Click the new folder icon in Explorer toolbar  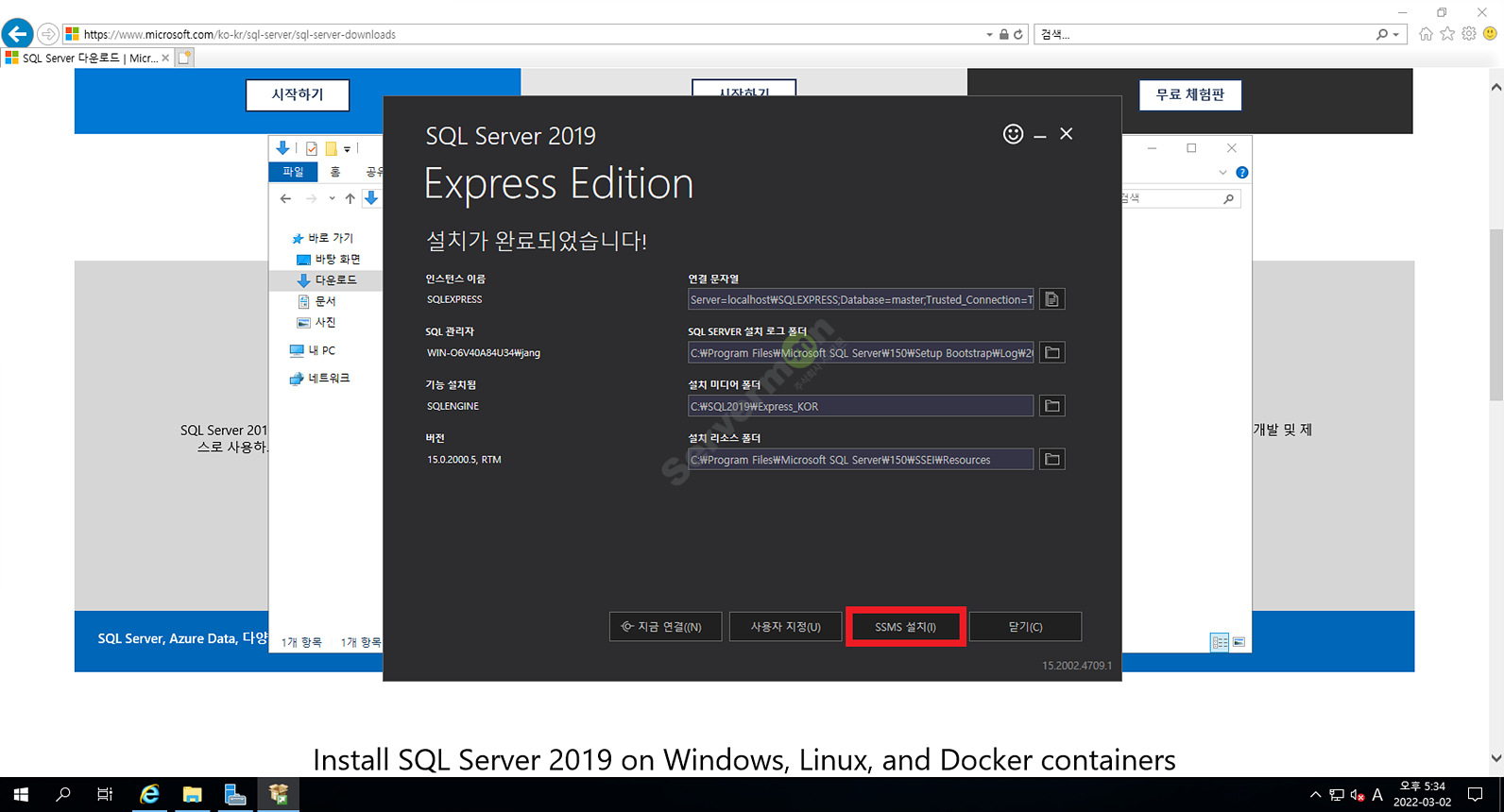pyautogui.click(x=331, y=148)
